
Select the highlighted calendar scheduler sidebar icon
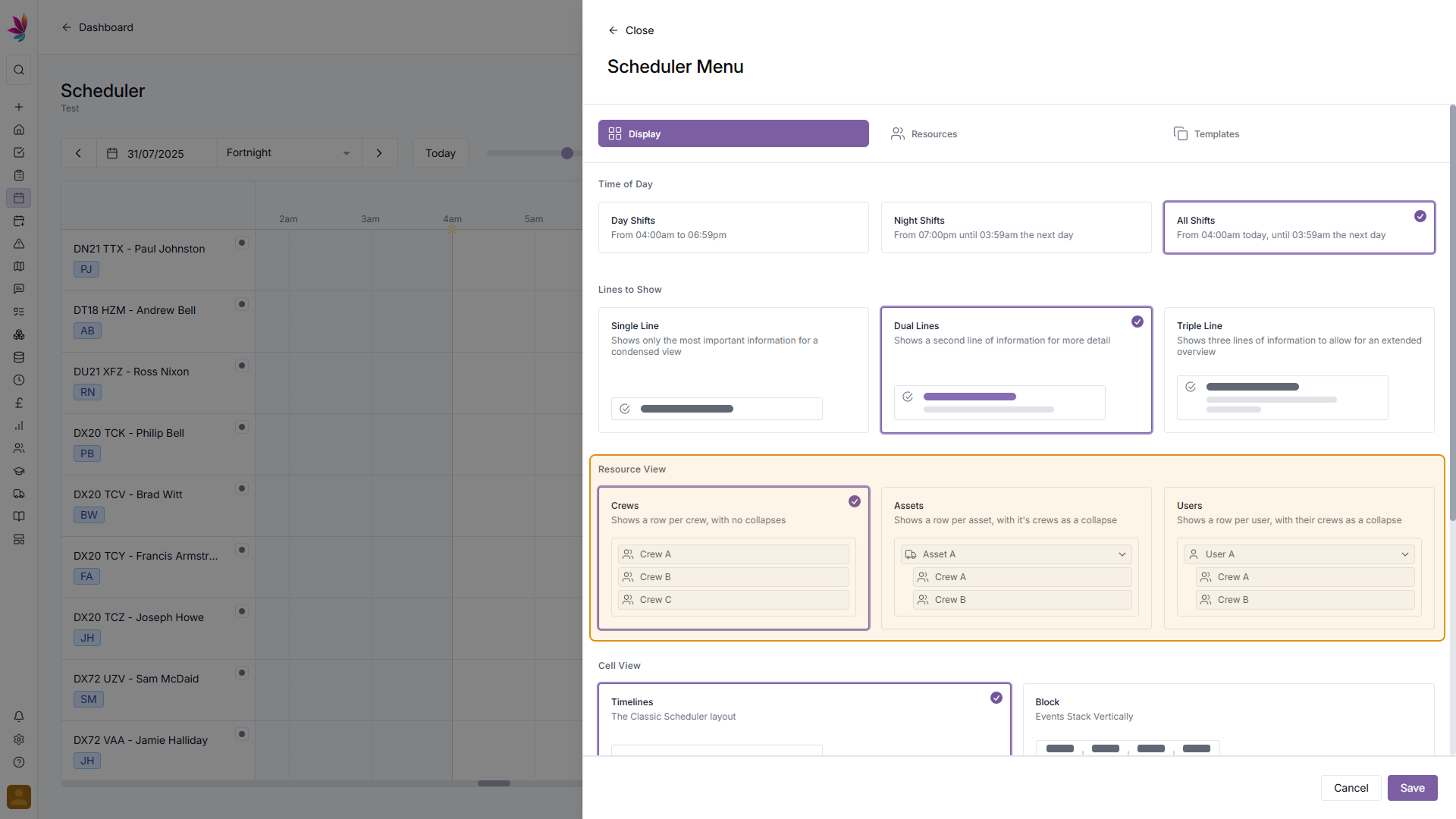[19, 198]
